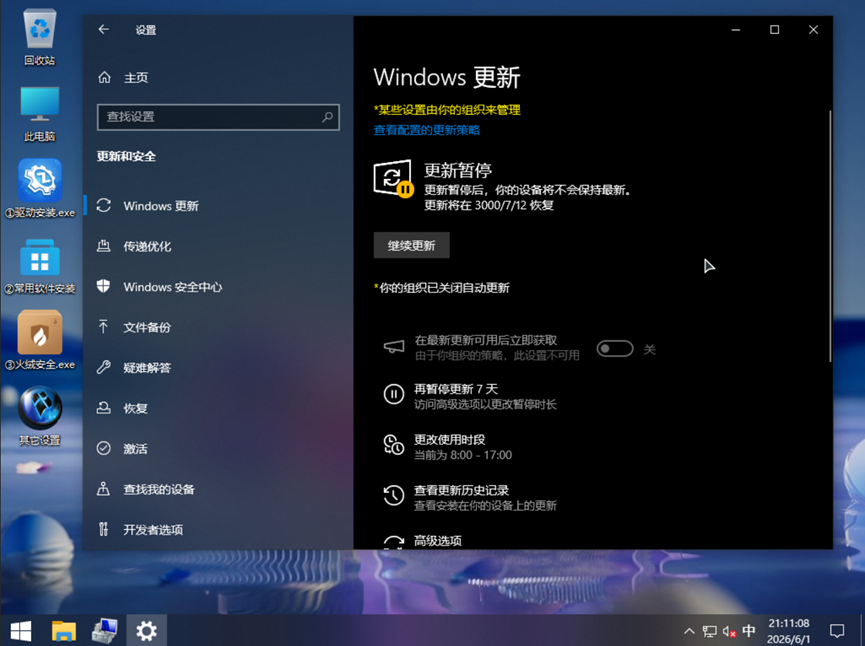This screenshot has width=865, height=646.
Task: Click the search magnifier icon in 查找设置
Action: [x=328, y=117]
